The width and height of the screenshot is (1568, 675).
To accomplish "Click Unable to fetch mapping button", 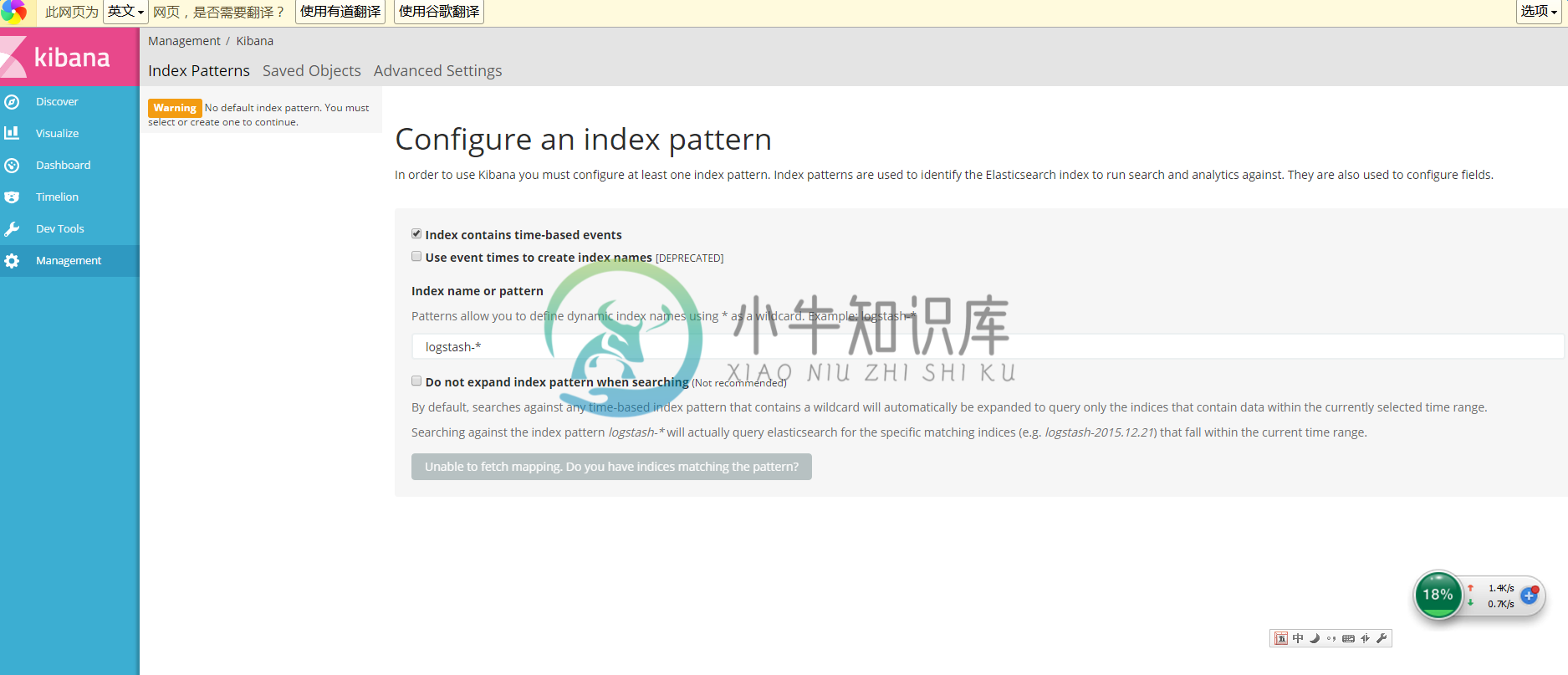I will coord(611,467).
